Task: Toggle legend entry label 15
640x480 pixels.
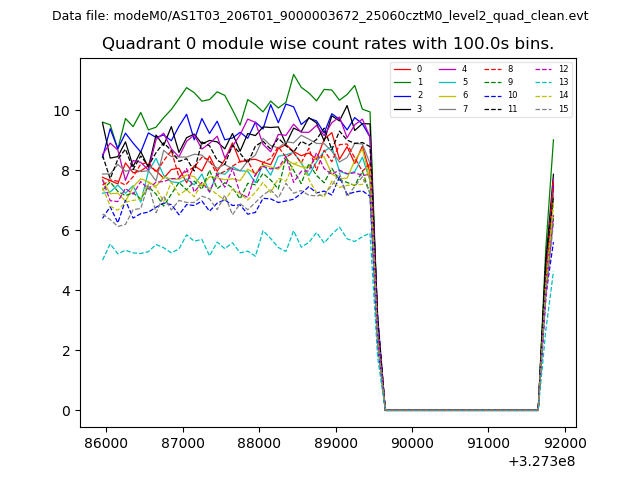Action: pos(563,108)
